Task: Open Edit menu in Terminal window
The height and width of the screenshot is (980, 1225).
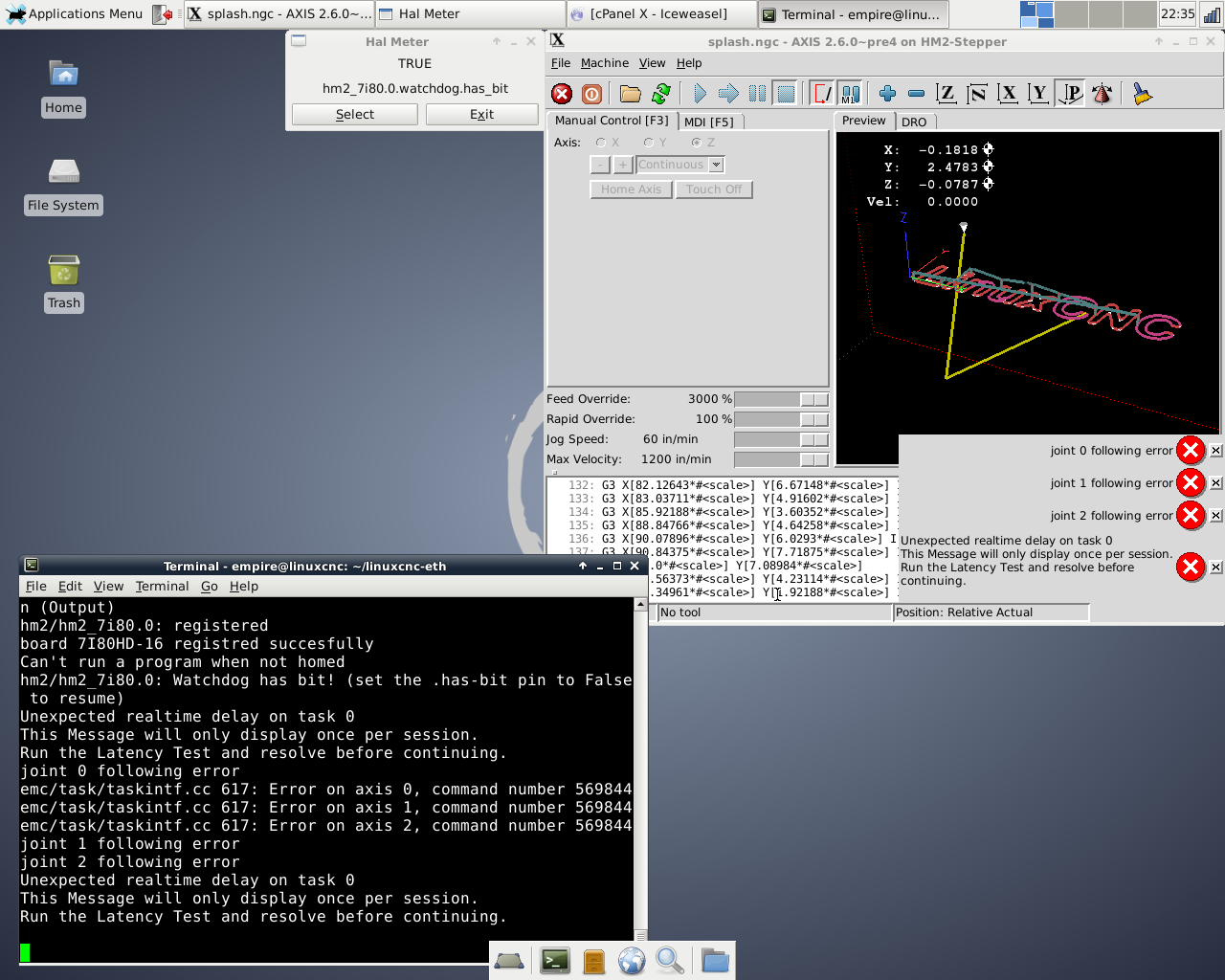Action: coord(70,586)
